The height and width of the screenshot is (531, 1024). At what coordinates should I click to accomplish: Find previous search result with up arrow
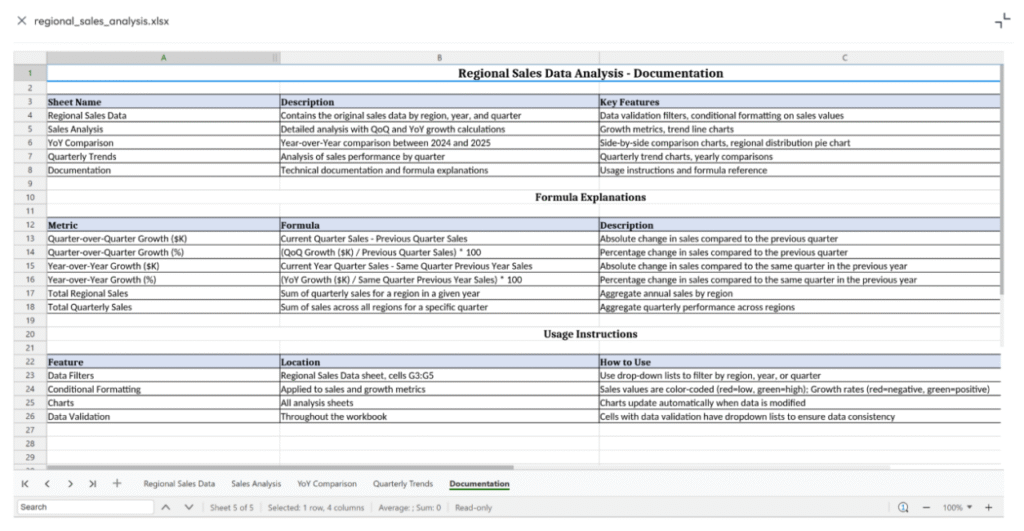click(165, 508)
